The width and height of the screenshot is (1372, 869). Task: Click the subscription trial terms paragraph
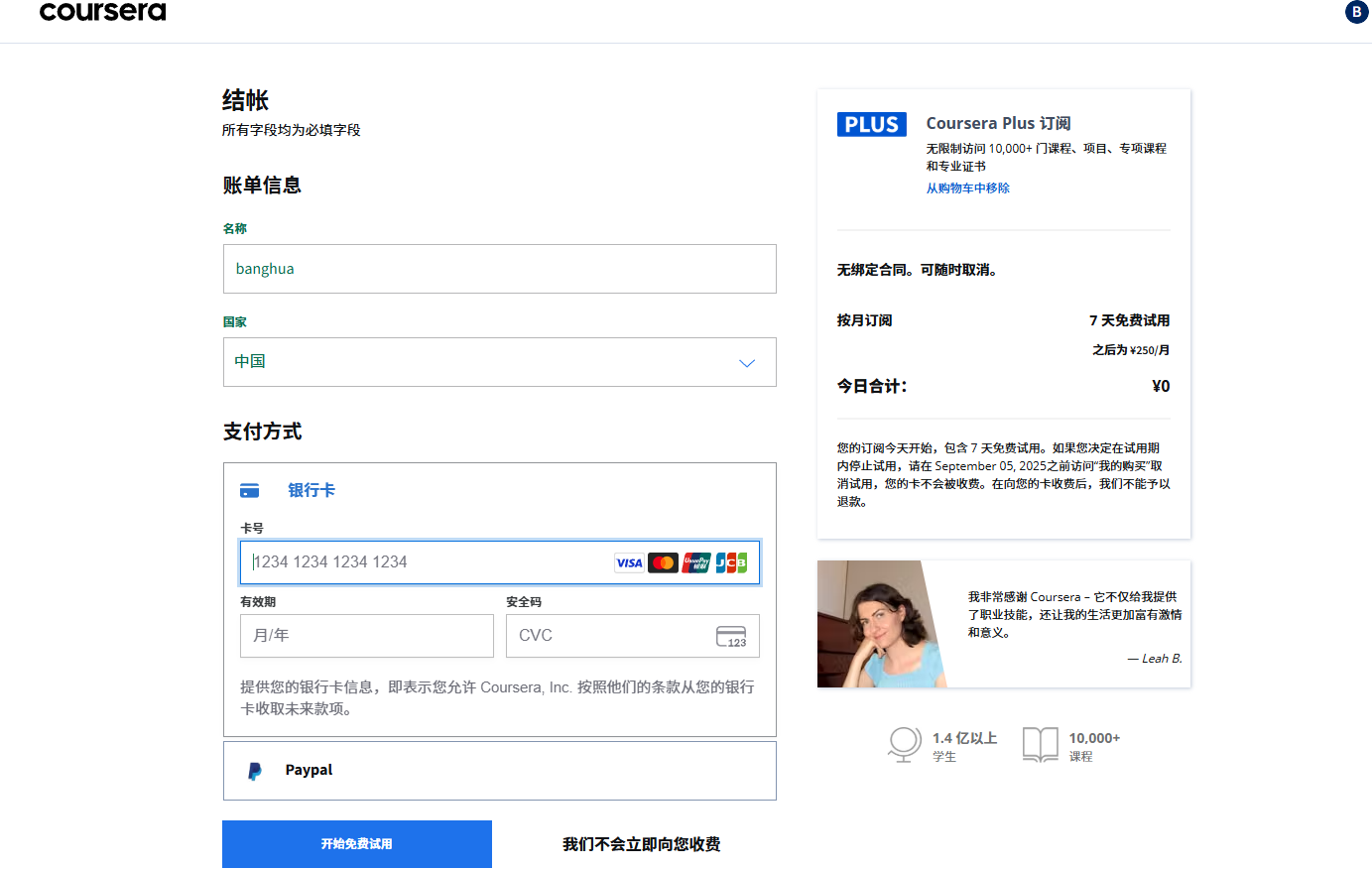[1004, 475]
